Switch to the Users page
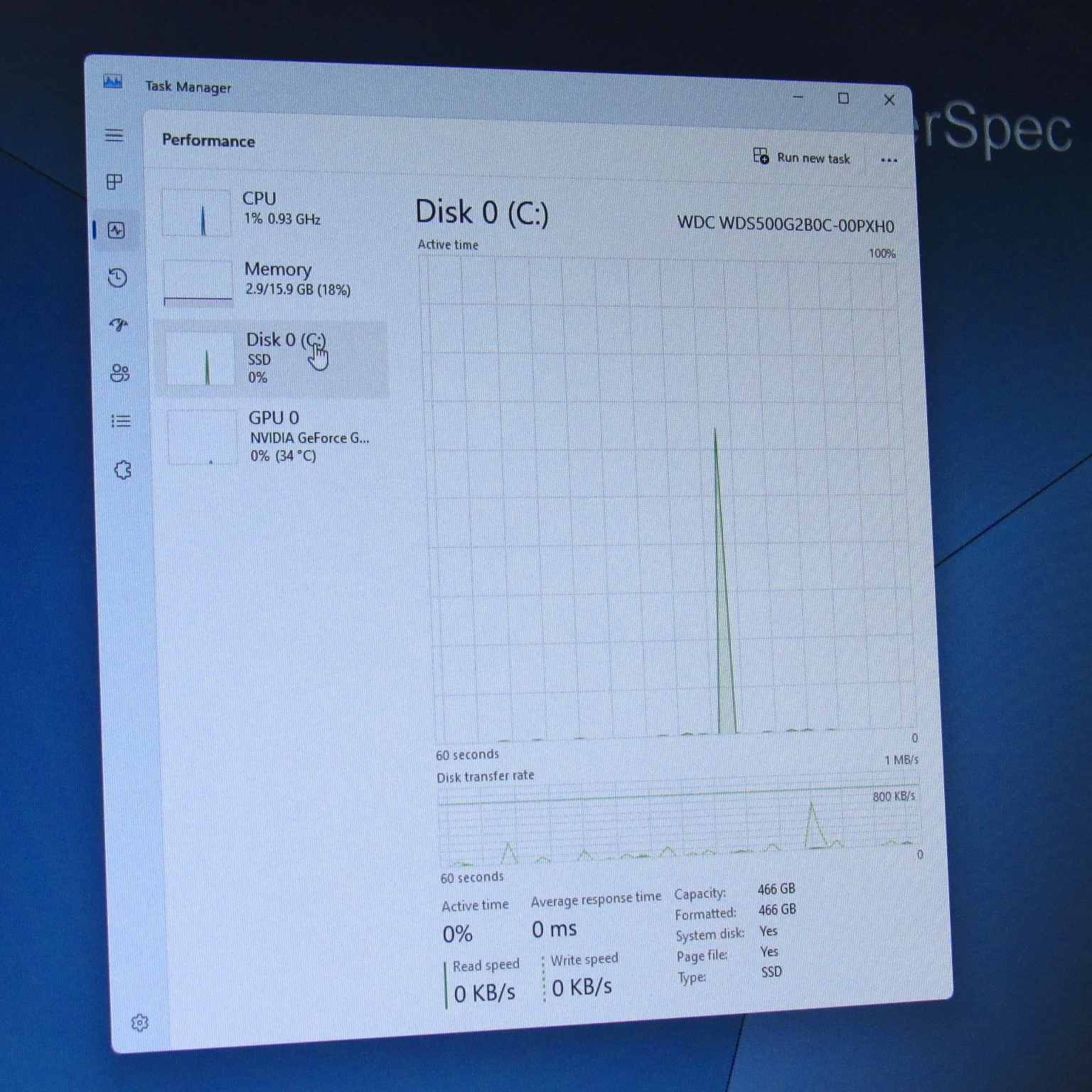Image resolution: width=1092 pixels, height=1092 pixels. (119, 373)
